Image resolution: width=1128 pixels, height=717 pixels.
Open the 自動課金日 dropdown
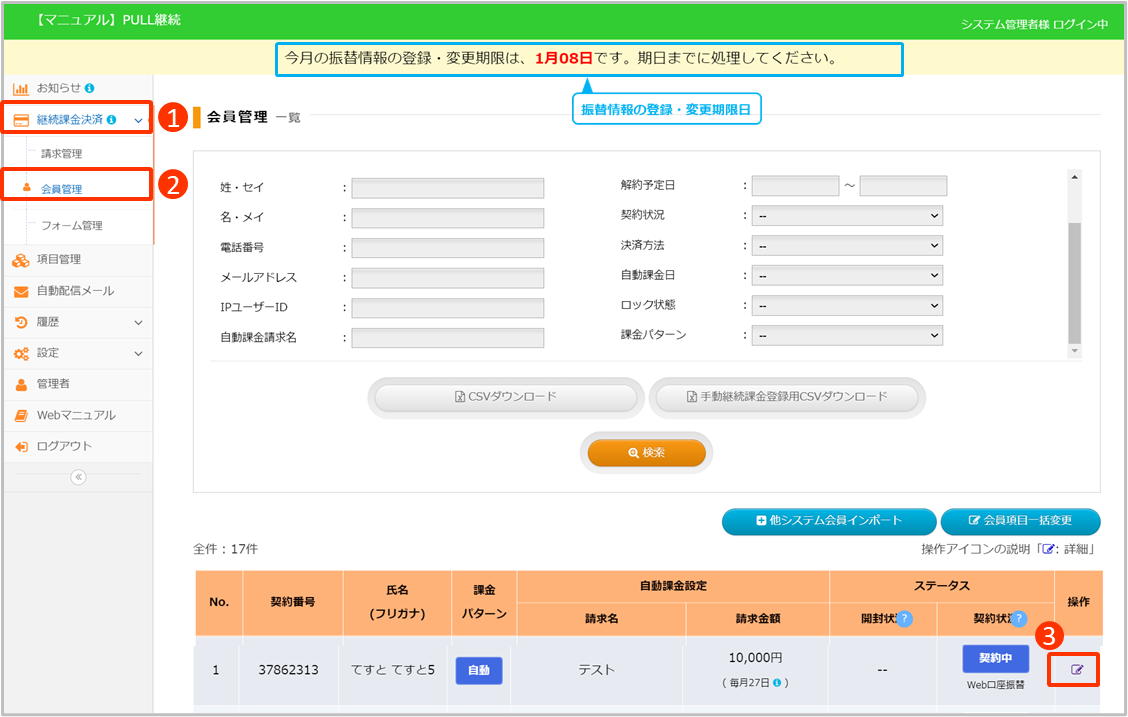846,276
